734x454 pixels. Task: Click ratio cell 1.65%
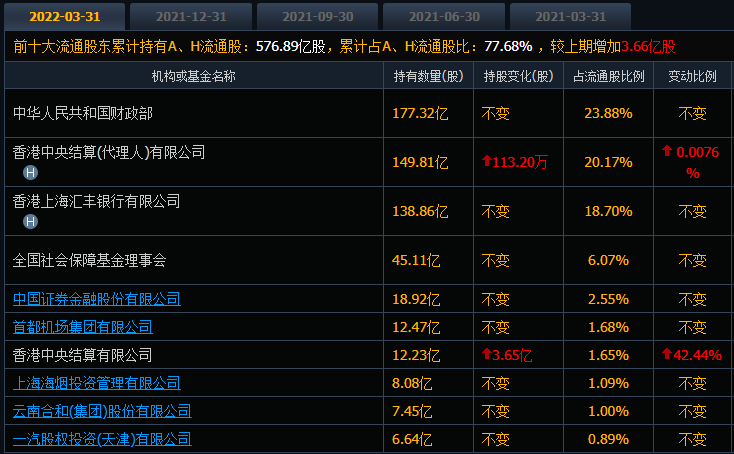[608, 355]
